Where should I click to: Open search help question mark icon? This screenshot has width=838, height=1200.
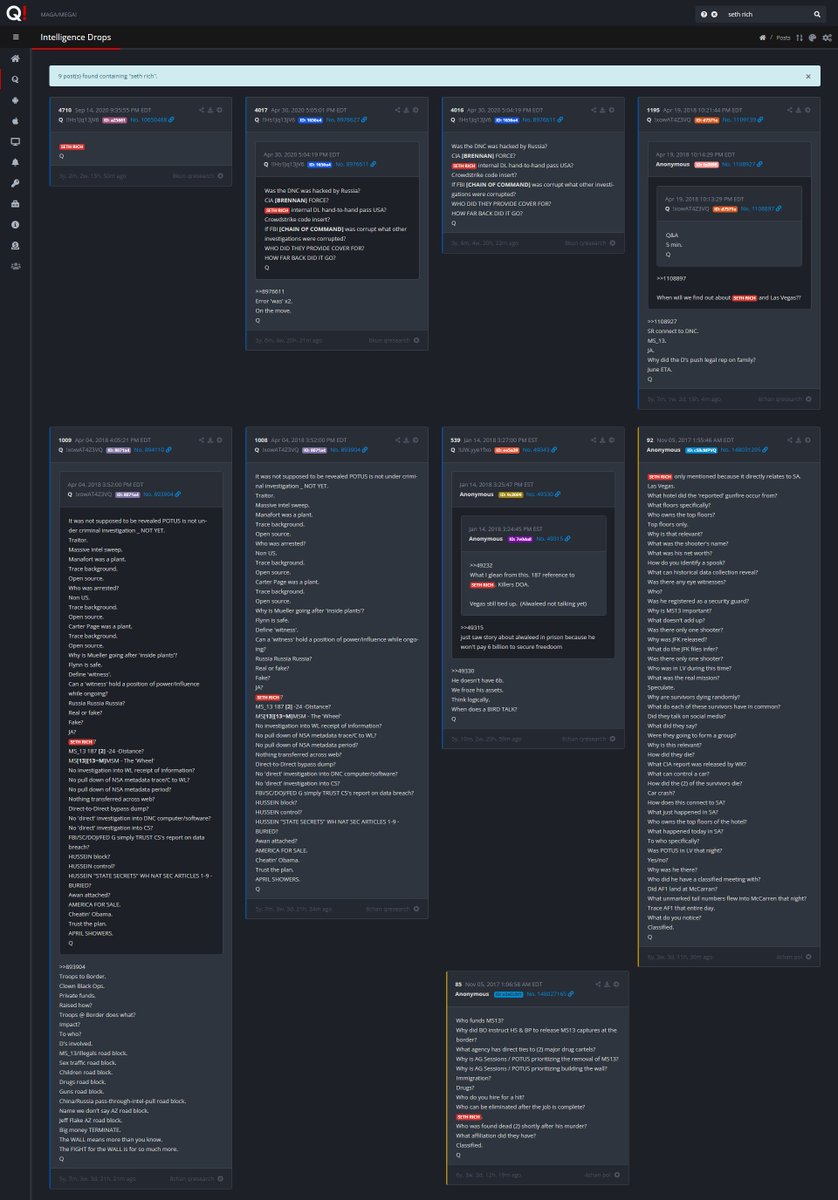pos(703,14)
